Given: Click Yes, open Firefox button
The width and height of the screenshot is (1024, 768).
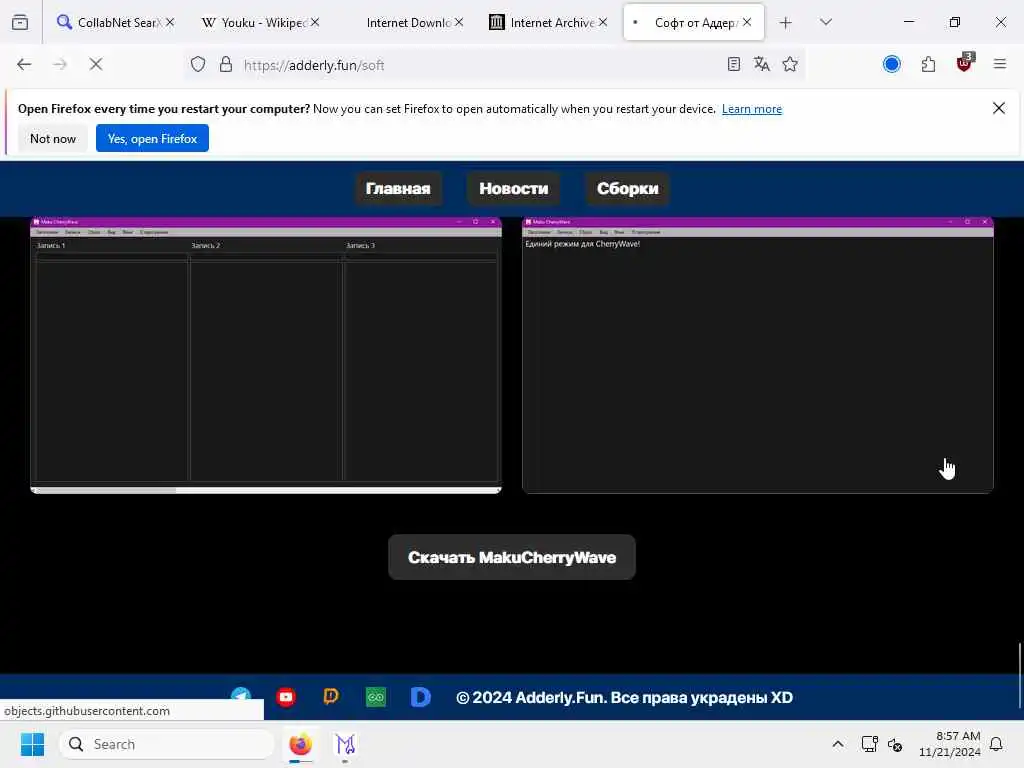Looking at the screenshot, I should 152,138.
